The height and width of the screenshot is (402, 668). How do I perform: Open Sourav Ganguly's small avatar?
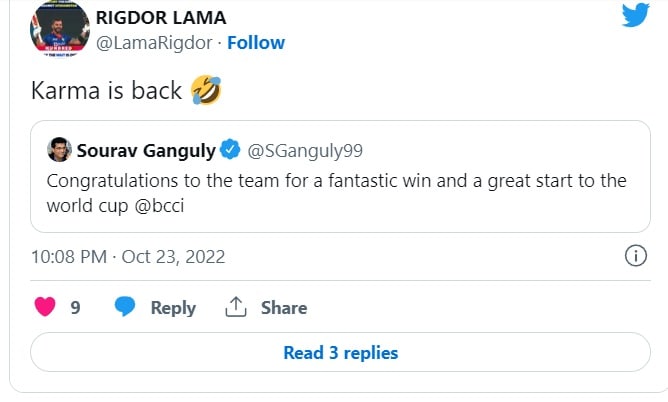click(58, 150)
